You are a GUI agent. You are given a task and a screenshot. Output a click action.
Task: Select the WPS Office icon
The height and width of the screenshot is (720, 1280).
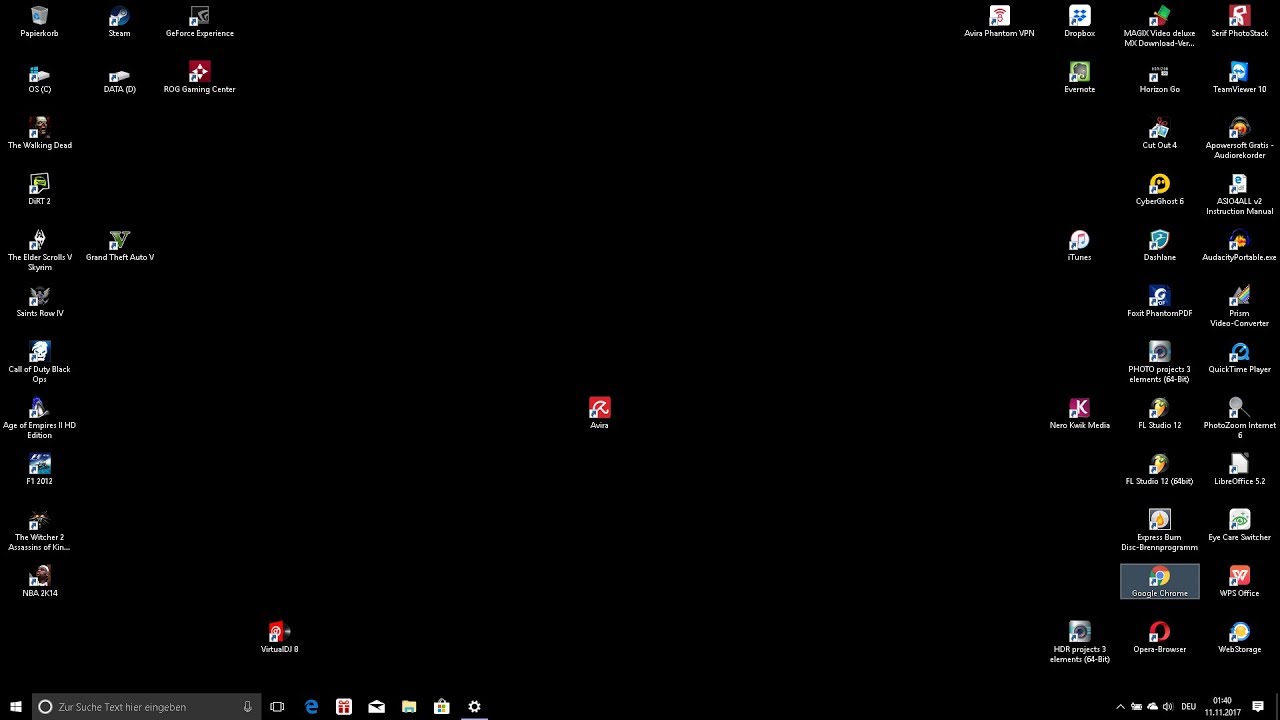pos(1239,582)
